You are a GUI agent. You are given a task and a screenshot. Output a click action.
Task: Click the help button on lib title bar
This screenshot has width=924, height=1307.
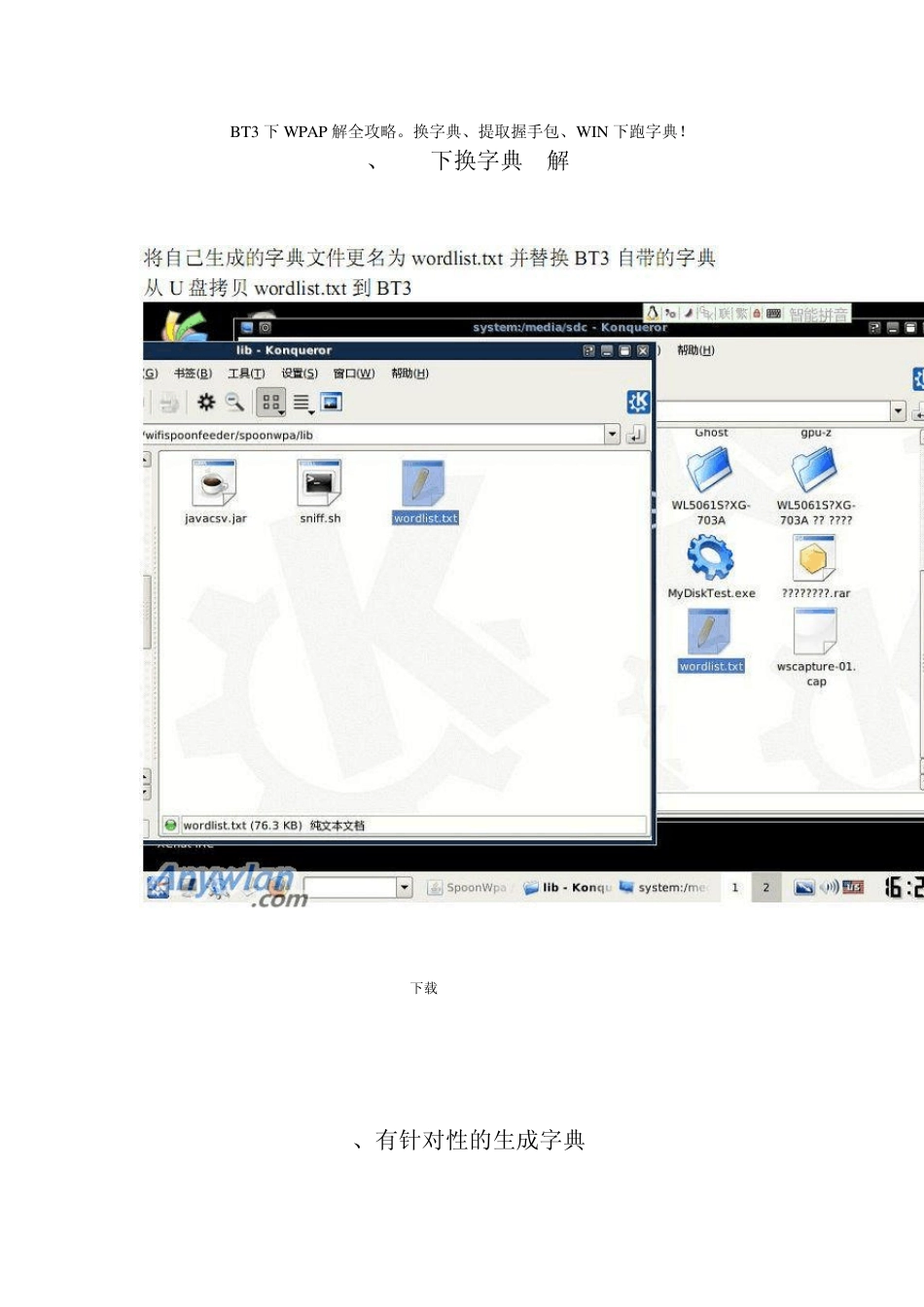coord(588,350)
